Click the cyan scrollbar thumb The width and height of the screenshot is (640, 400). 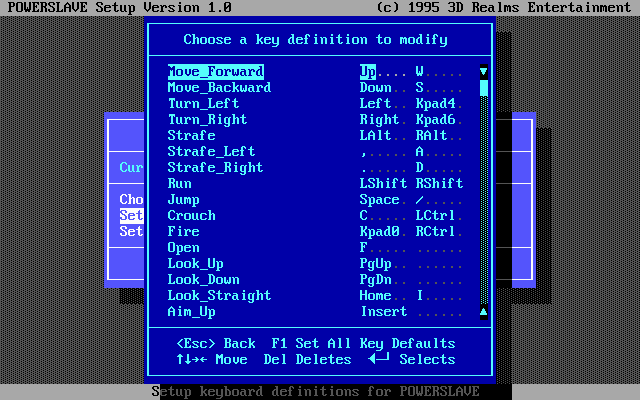(x=484, y=88)
